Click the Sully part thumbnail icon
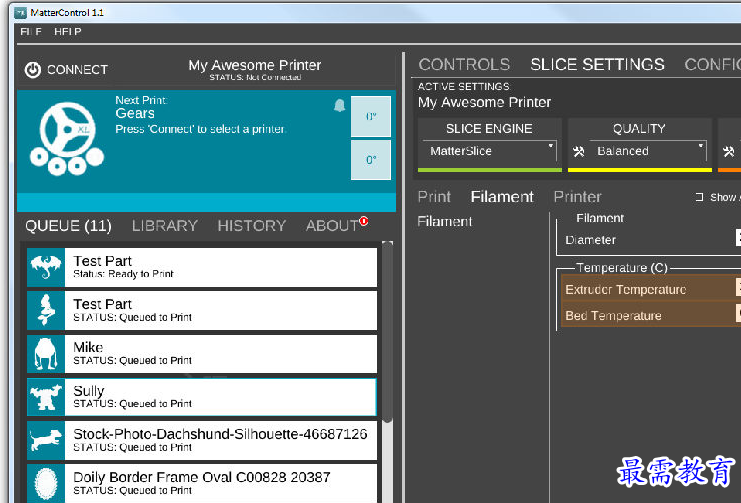 tap(46, 397)
